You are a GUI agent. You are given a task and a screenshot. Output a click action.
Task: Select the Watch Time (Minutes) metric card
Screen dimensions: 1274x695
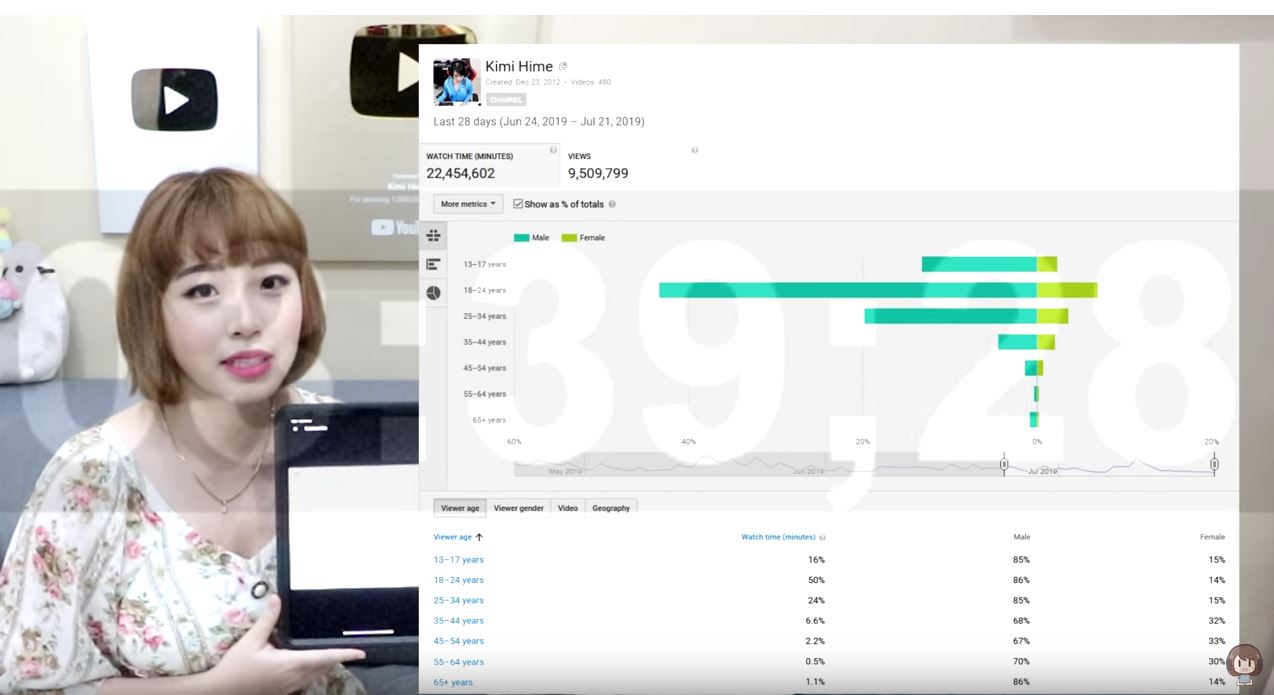[490, 165]
